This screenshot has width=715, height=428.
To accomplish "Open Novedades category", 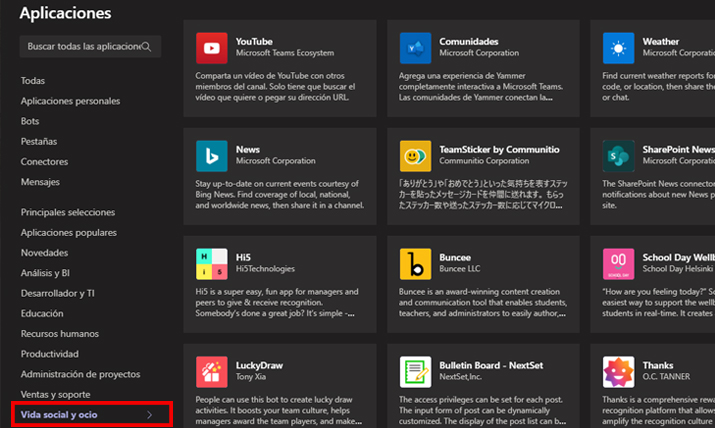I will (44, 253).
